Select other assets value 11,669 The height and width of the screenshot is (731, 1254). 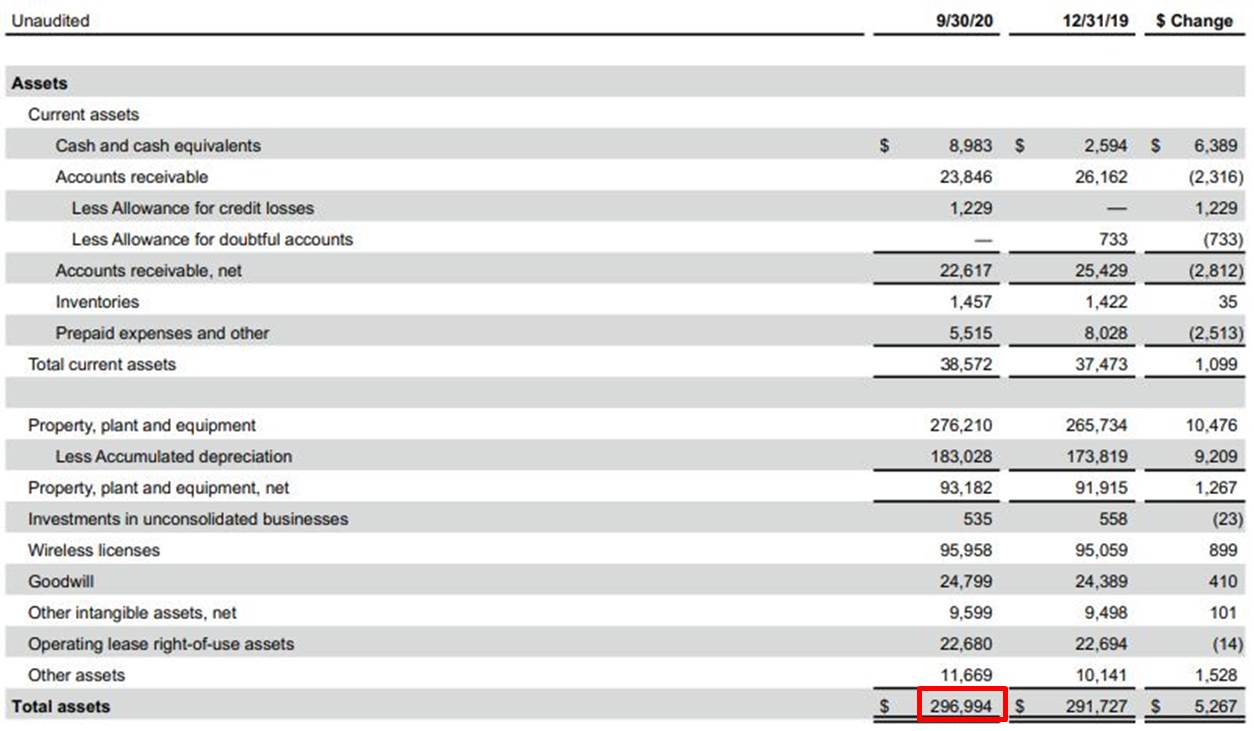pos(966,675)
